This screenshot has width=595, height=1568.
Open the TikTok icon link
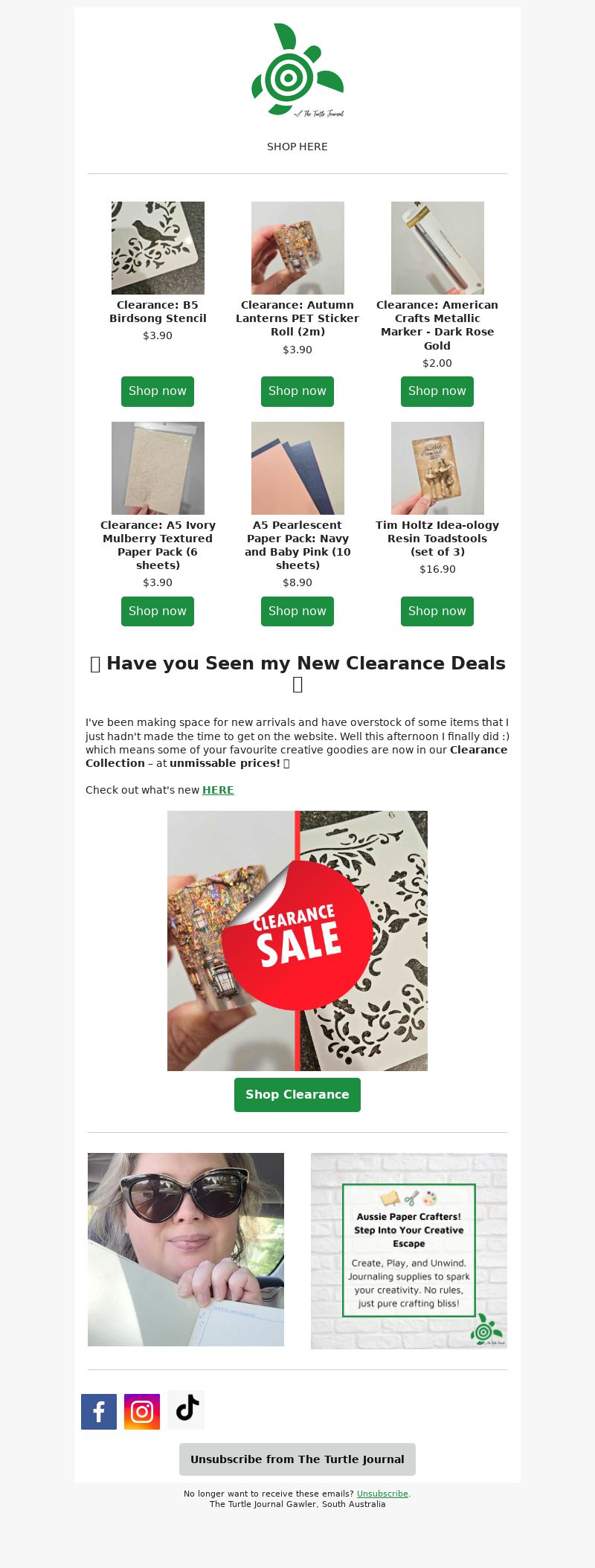(186, 1410)
